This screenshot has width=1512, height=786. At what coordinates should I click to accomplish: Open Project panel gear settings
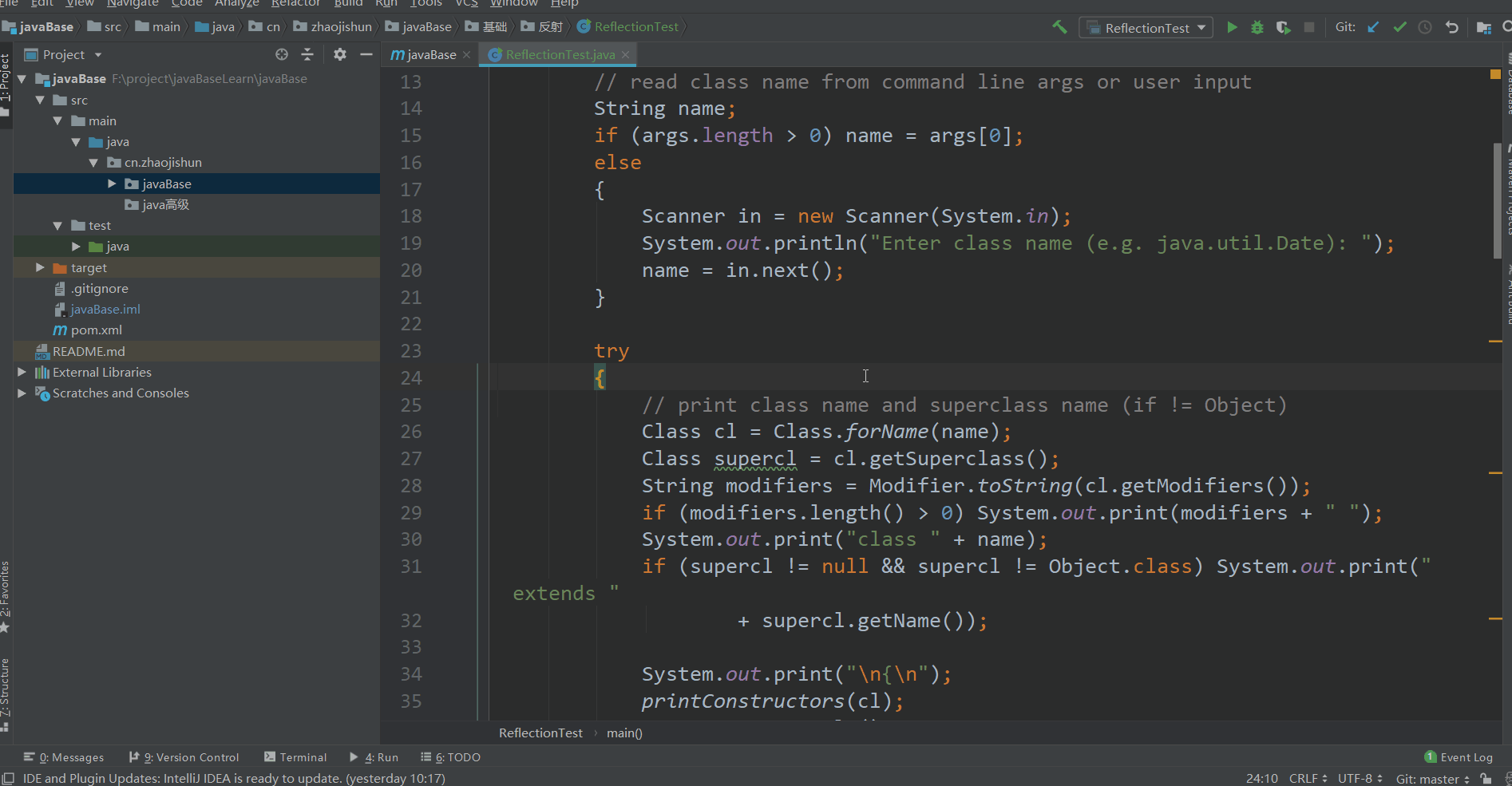point(340,54)
